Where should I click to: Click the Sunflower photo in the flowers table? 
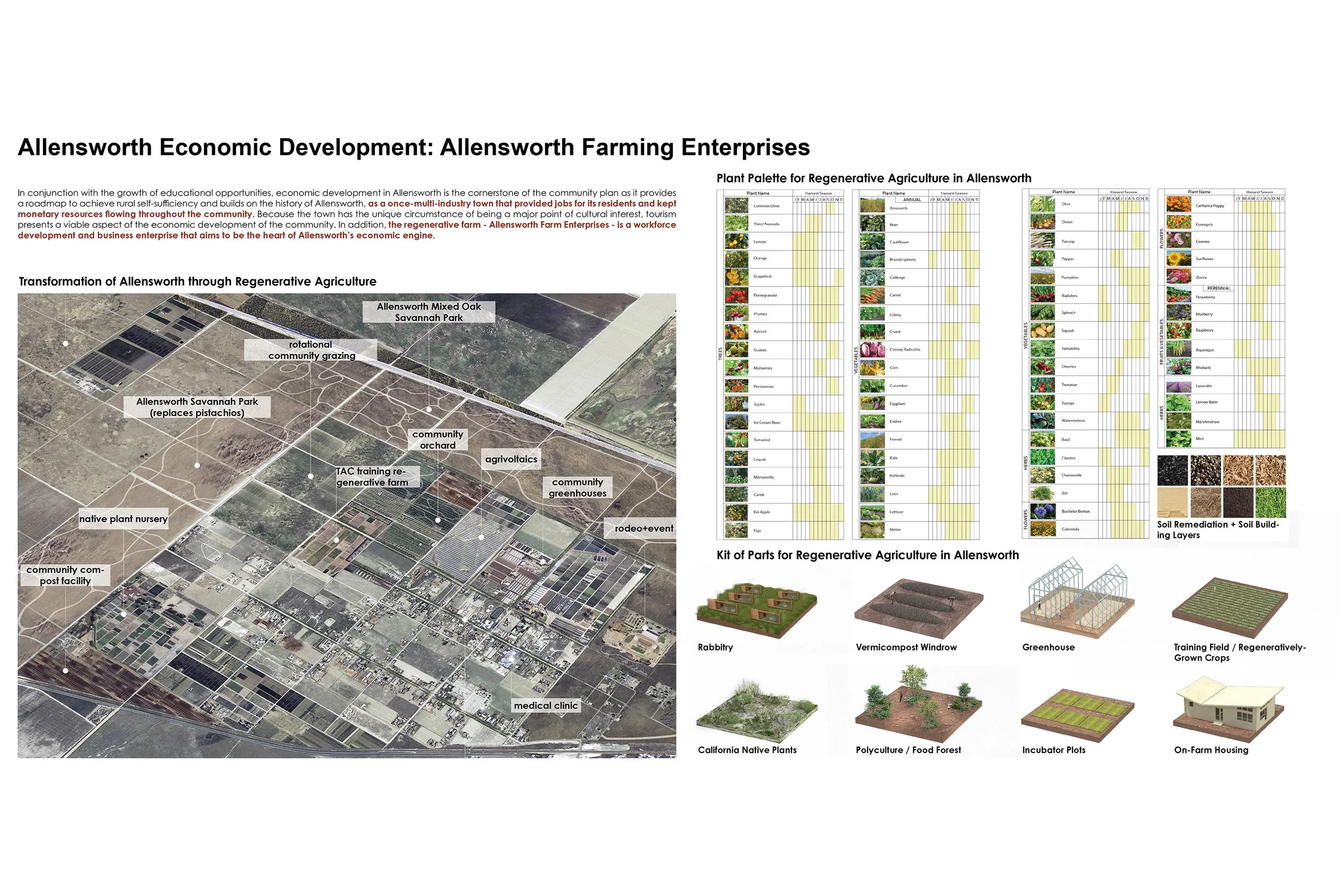click(1178, 259)
